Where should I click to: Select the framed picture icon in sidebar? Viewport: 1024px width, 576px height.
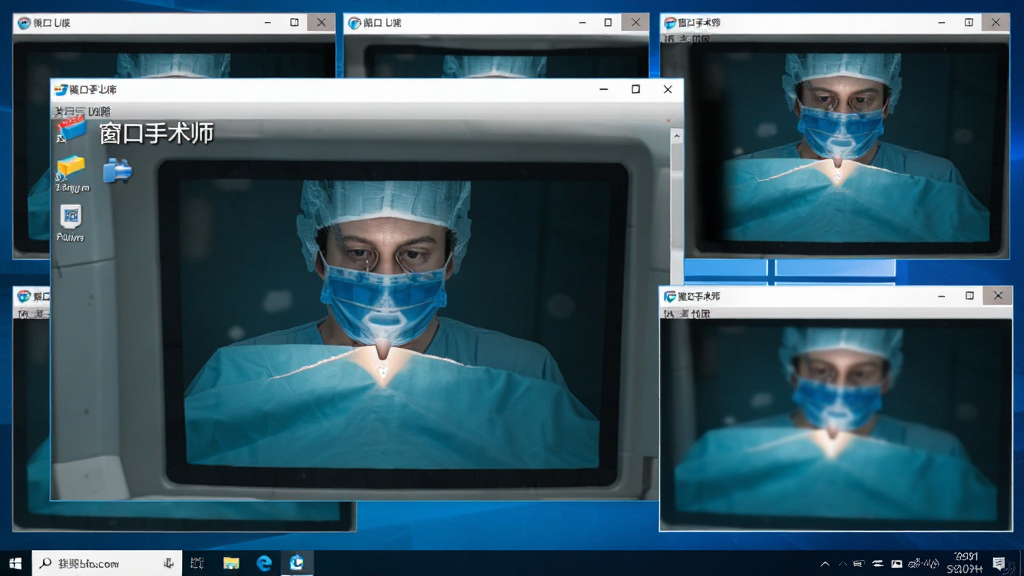(x=71, y=216)
